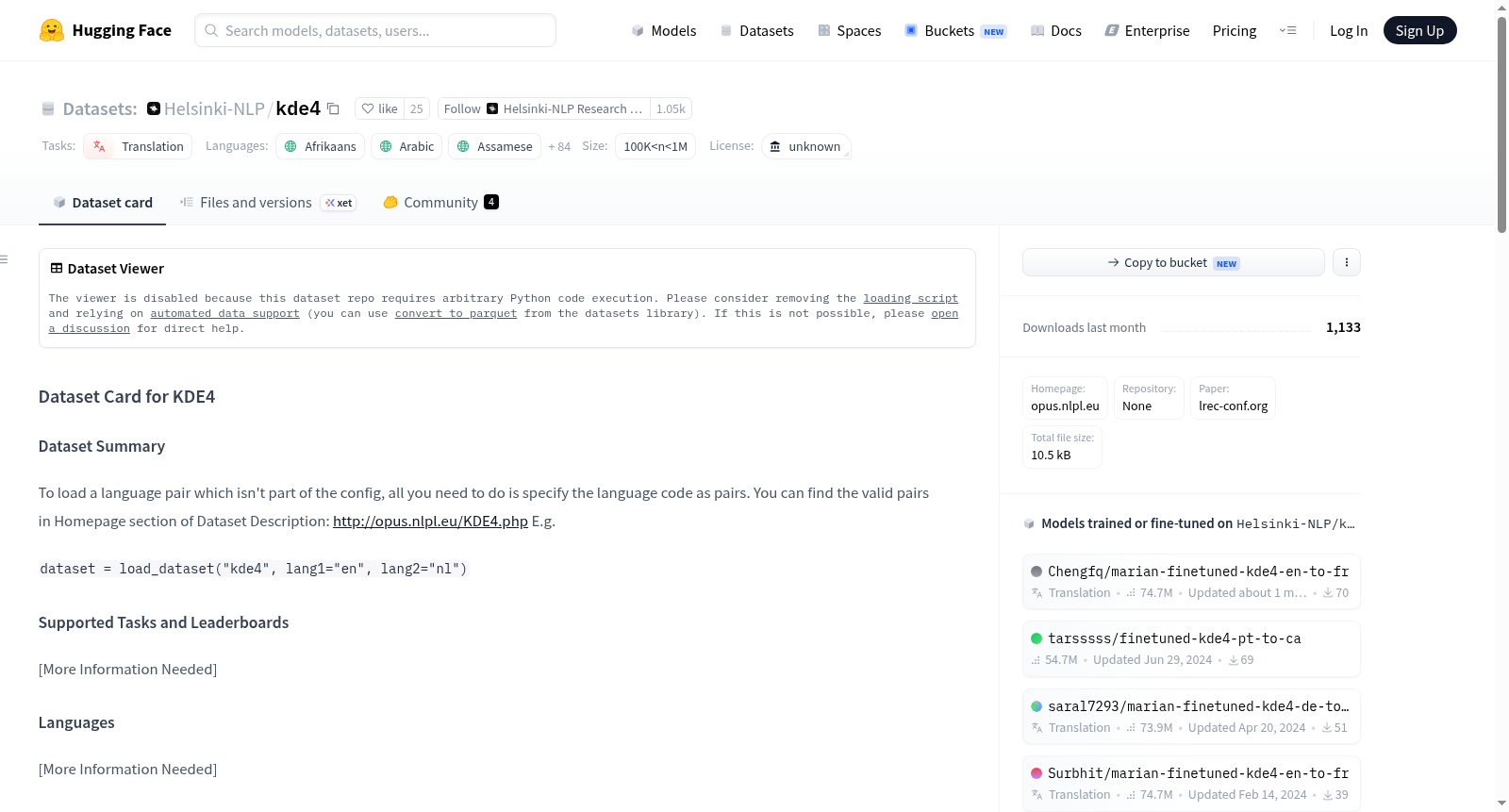1509x812 pixels.
Task: Click the Helsinki-NLP owner link
Action: (x=214, y=108)
